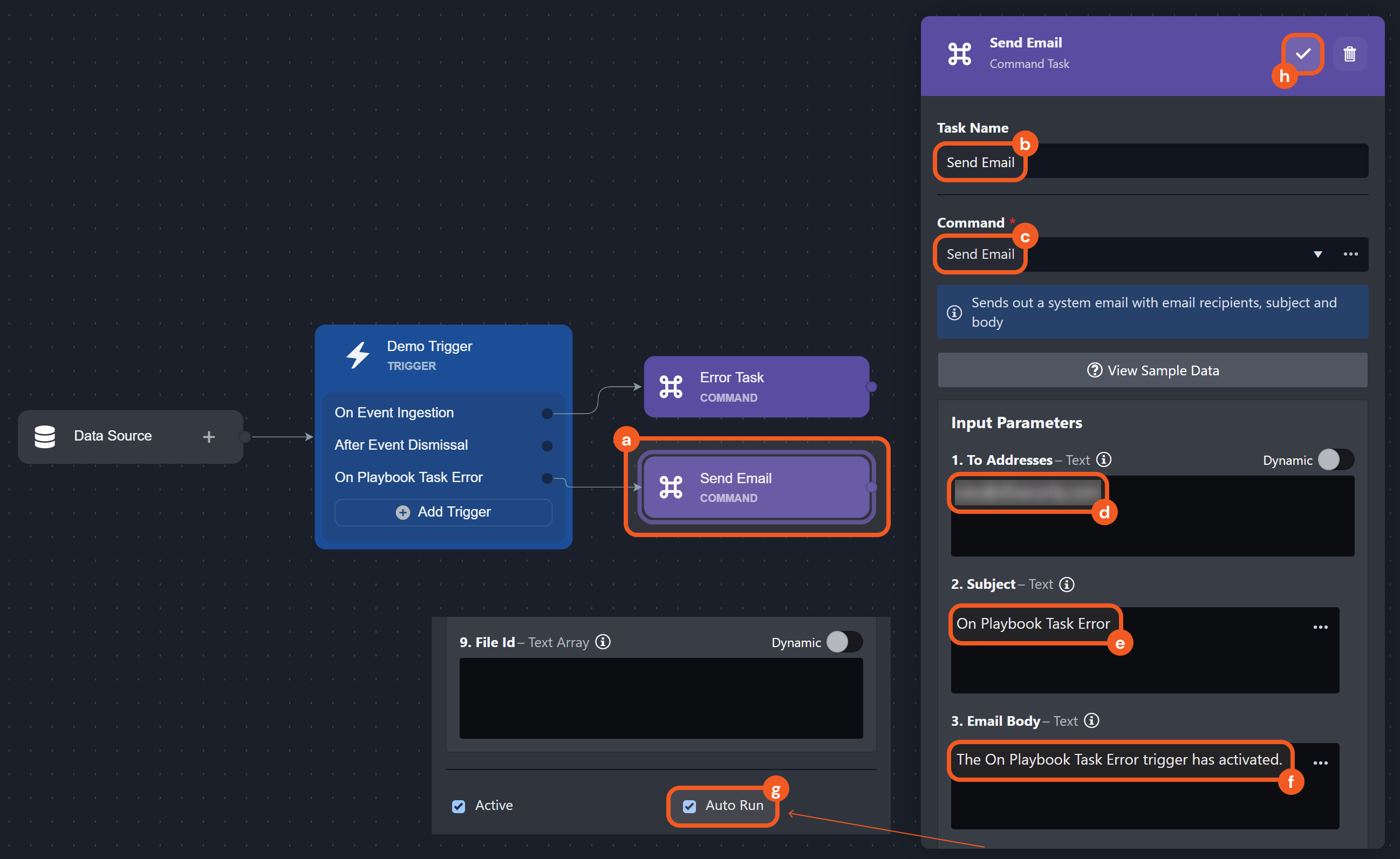Toggle Dynamic switch for To Addresses

pos(1335,459)
